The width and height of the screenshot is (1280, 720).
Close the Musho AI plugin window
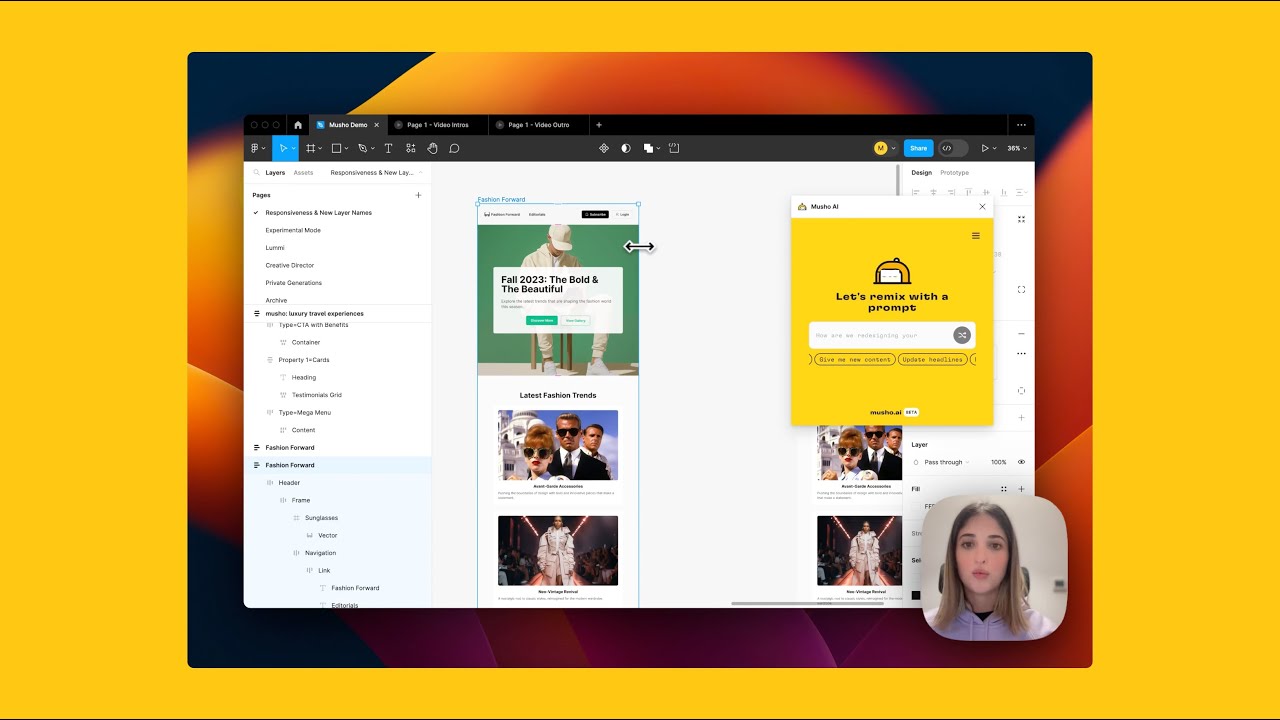click(982, 207)
